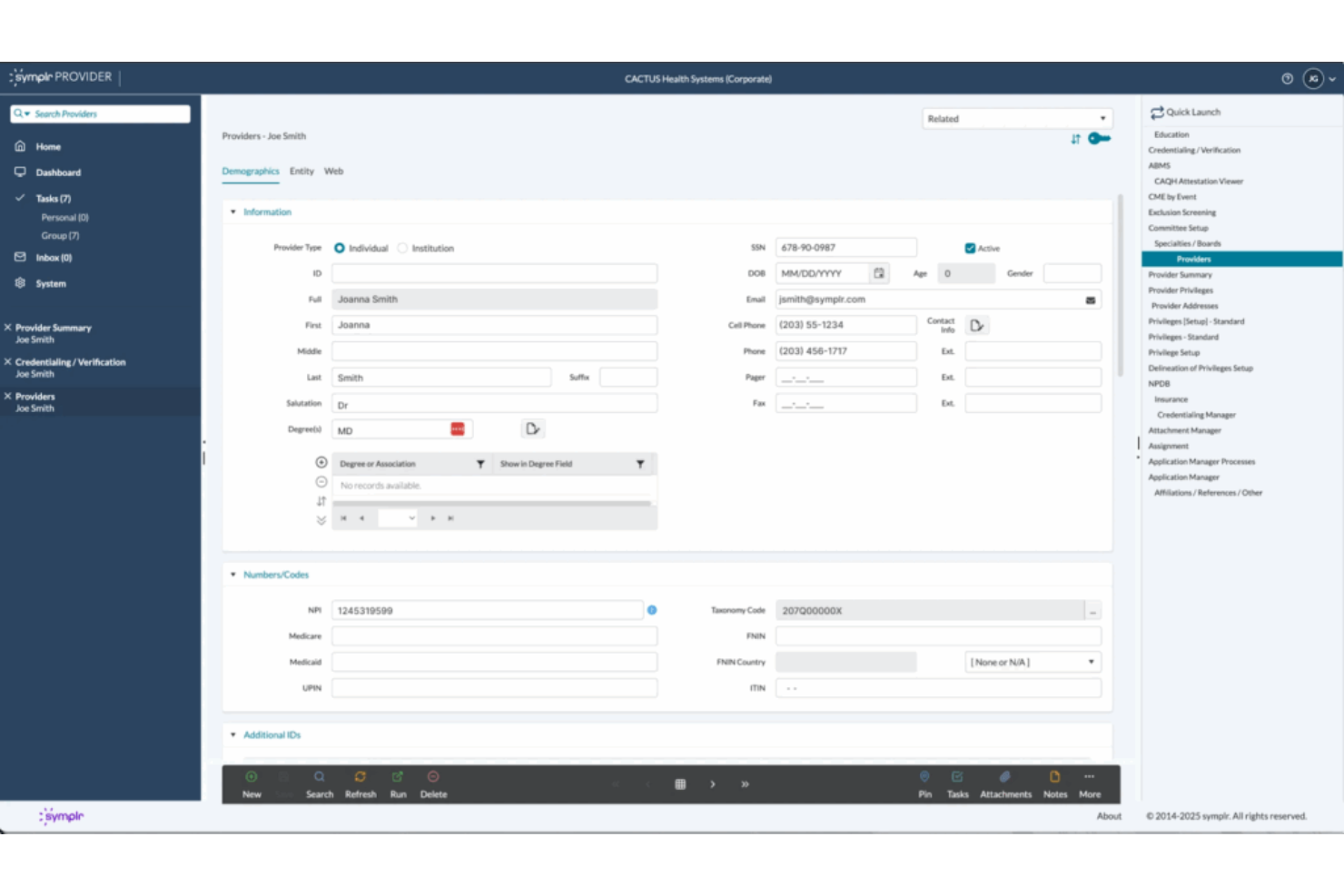Click the Pin toolbar icon
This screenshot has height=896, width=1344.
(924, 777)
